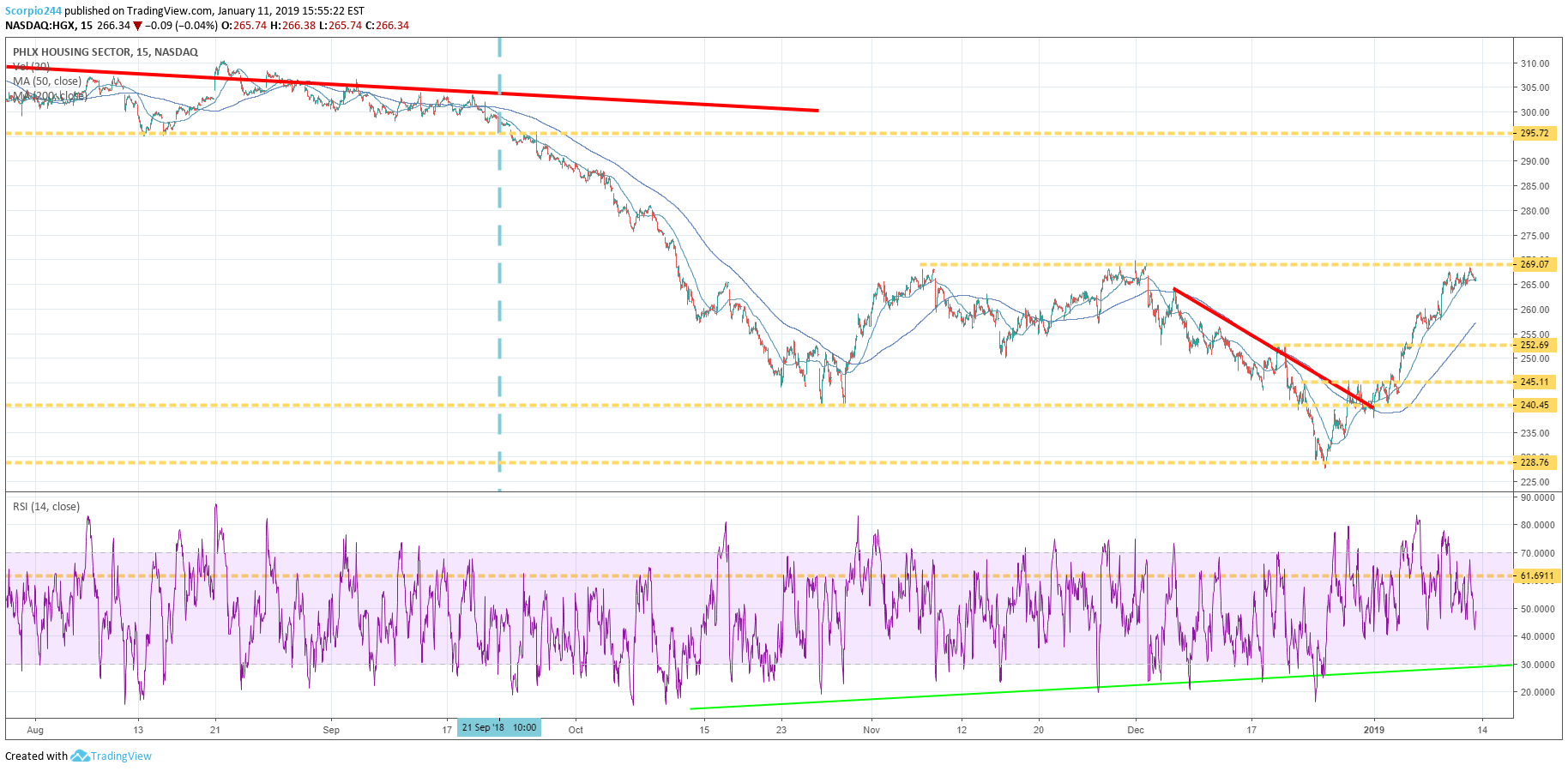This screenshot has width=1568, height=771.
Task: Click the 245.11 price level tag
Action: 1535,382
